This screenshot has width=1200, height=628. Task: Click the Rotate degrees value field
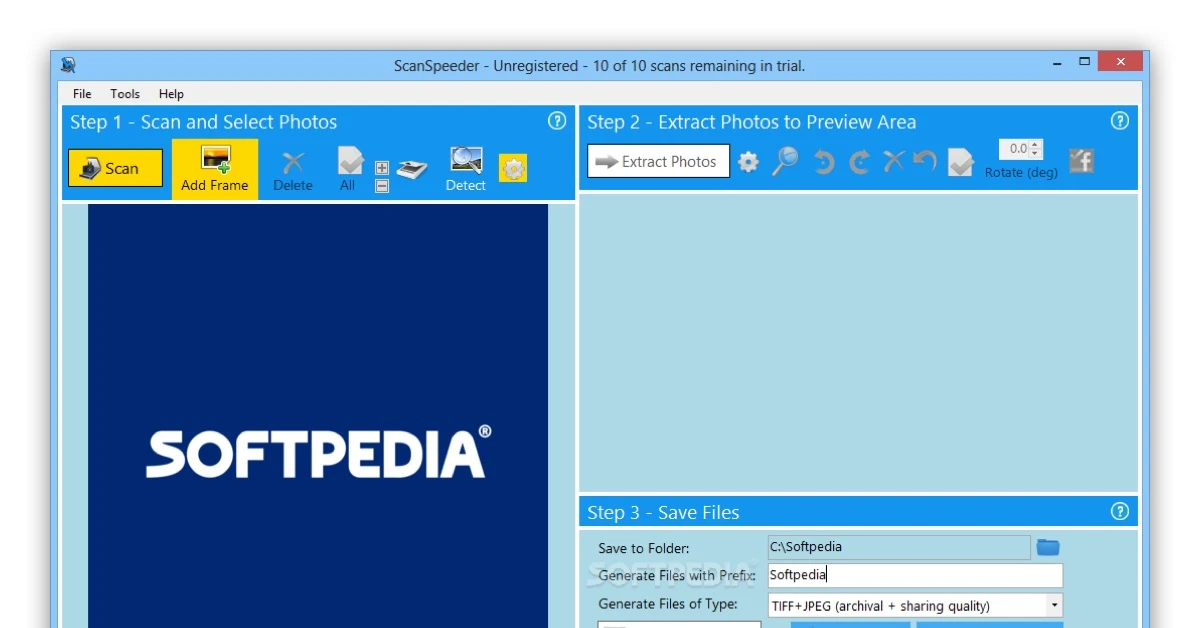tap(1014, 149)
